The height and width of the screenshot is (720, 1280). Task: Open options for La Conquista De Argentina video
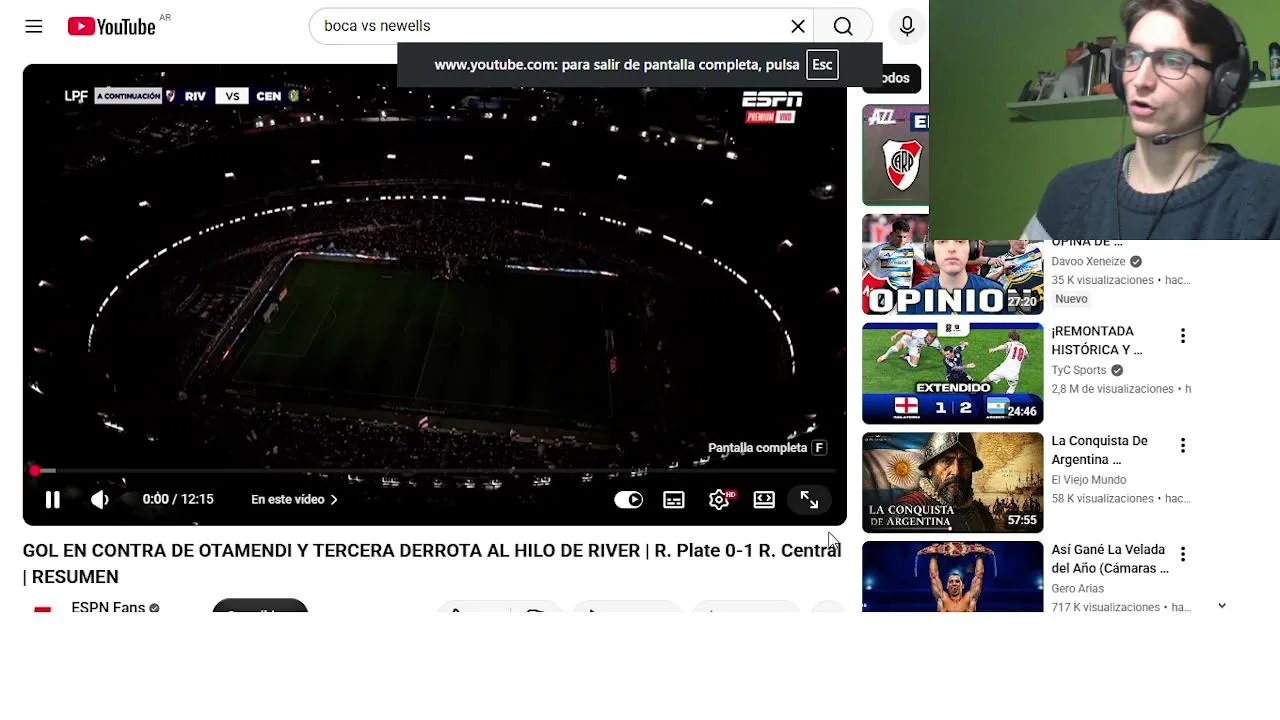click(x=1183, y=445)
